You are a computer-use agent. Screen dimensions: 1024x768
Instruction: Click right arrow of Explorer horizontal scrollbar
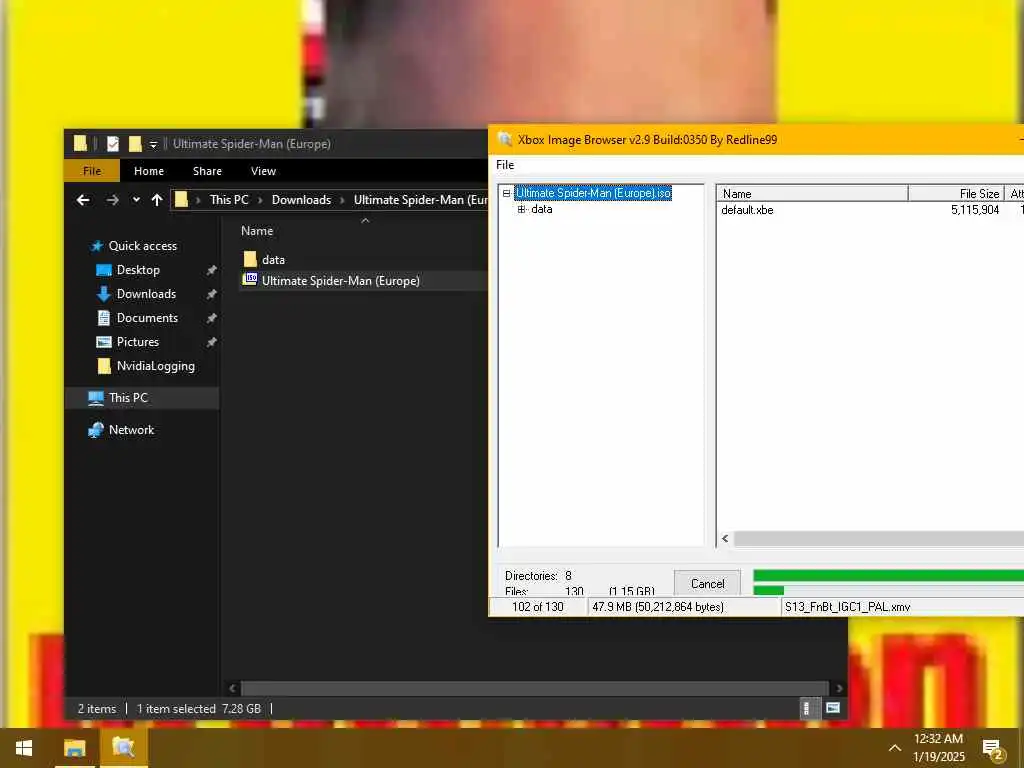839,688
